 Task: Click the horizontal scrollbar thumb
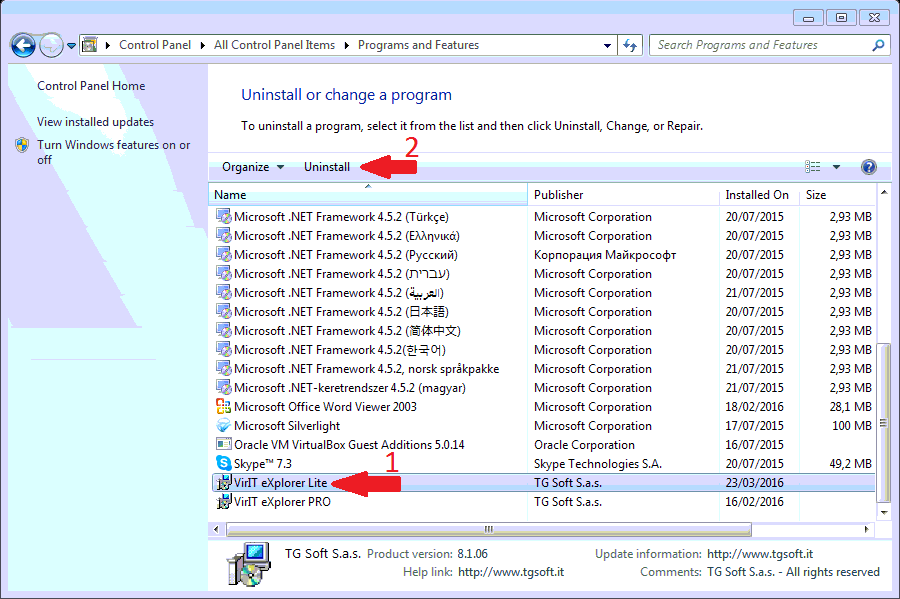point(488,529)
